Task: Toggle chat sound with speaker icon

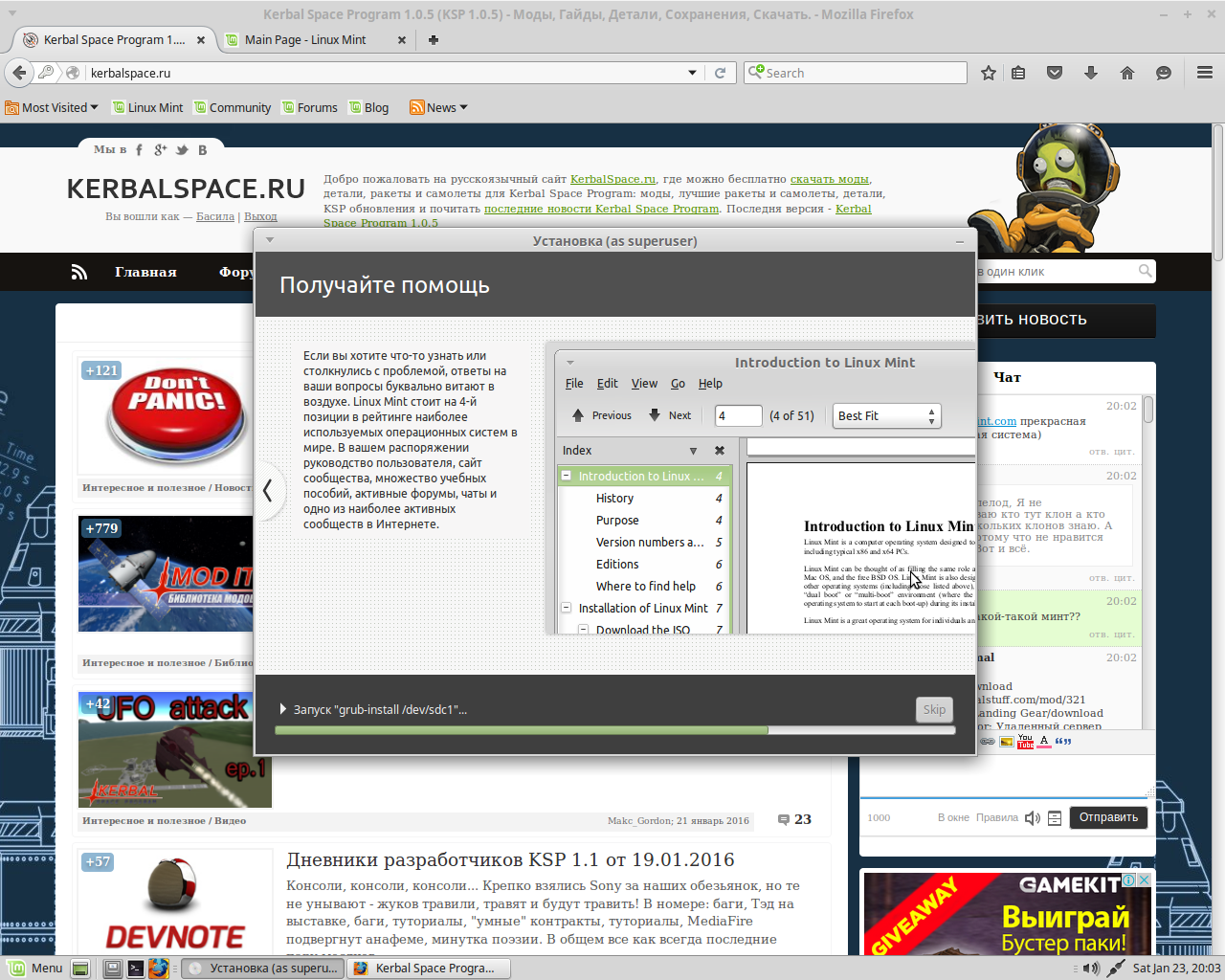Action: [x=1032, y=818]
